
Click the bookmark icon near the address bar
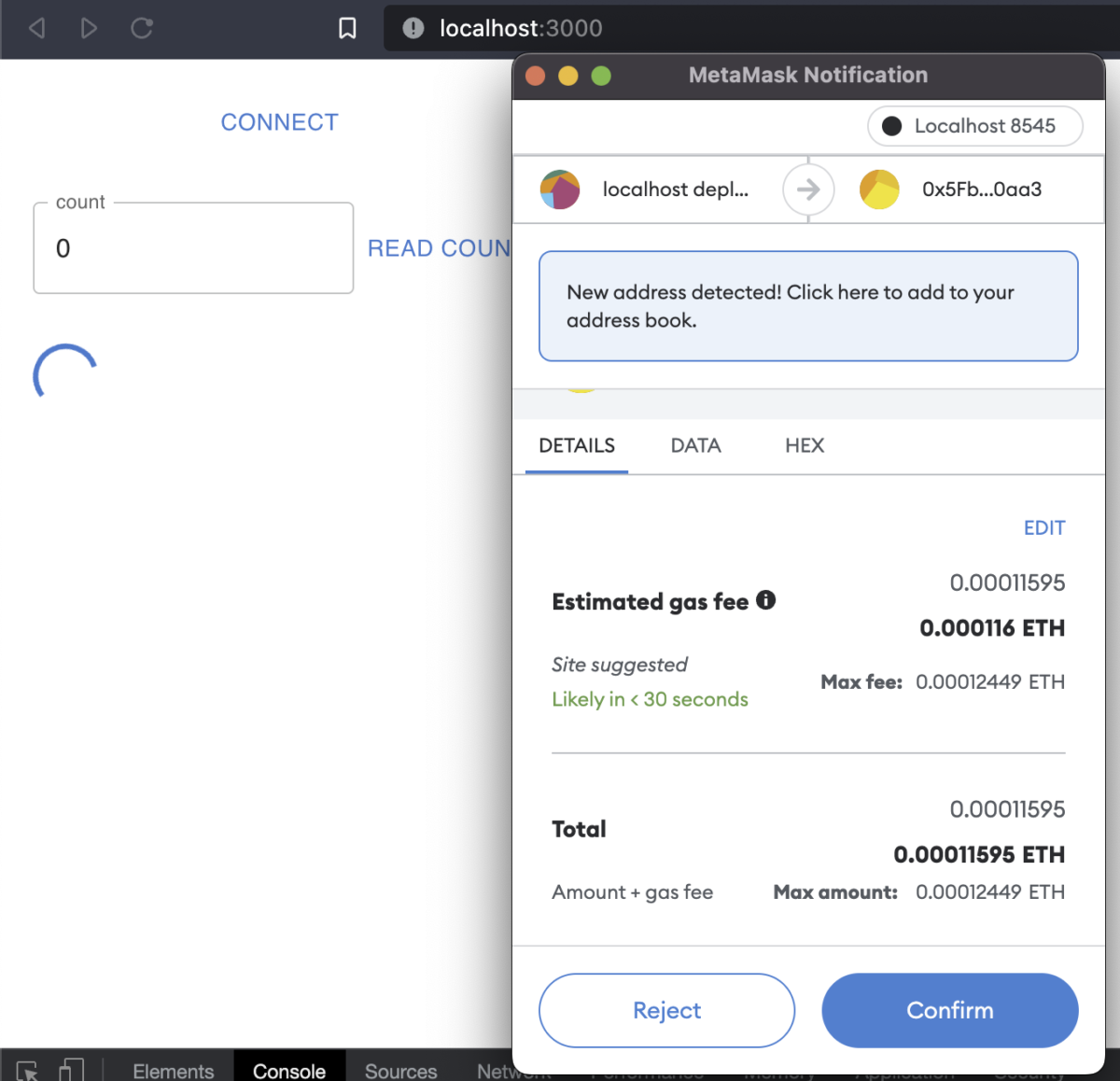pyautogui.click(x=346, y=28)
